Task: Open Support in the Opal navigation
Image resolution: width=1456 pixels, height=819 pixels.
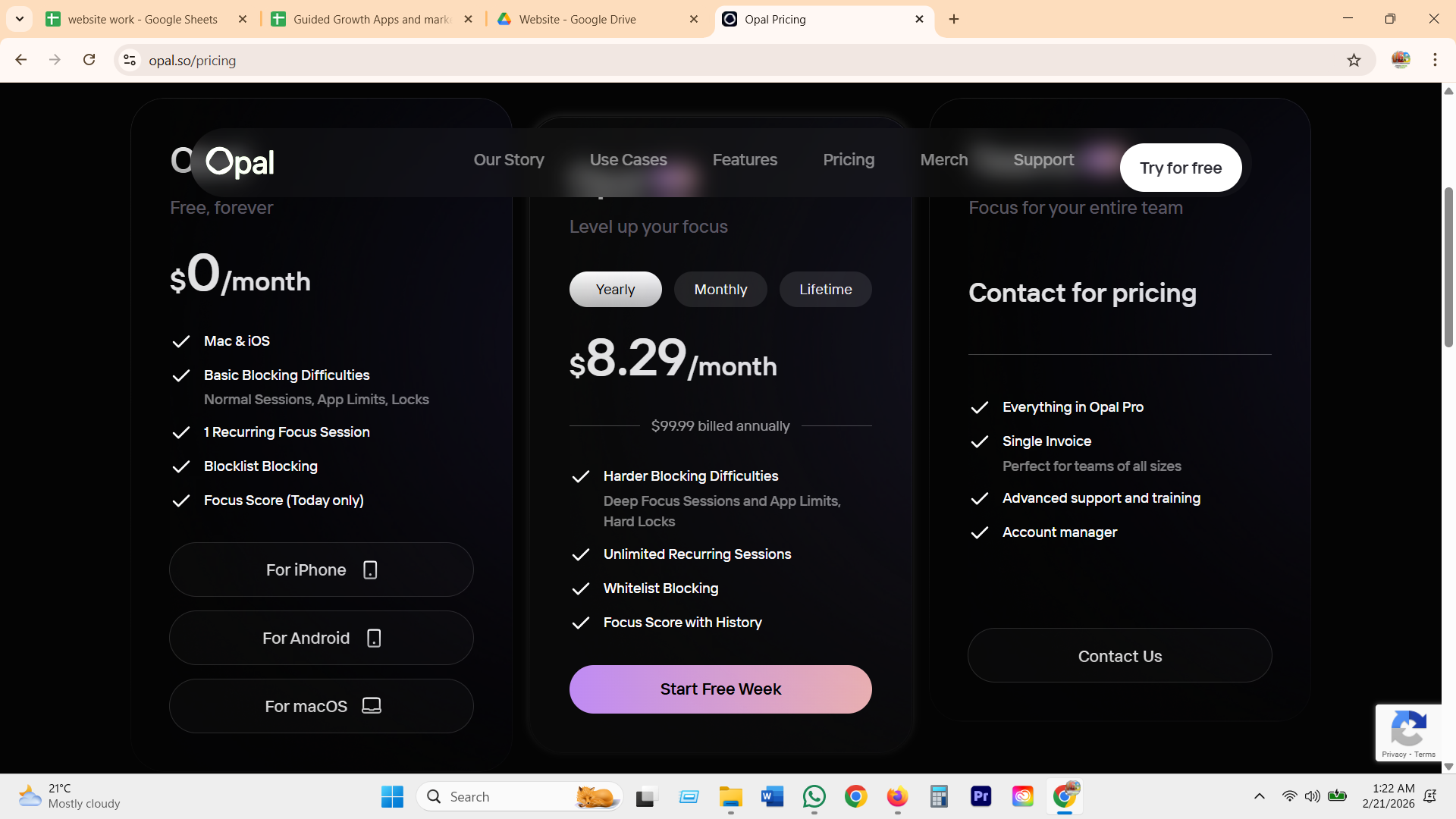Action: tap(1043, 160)
